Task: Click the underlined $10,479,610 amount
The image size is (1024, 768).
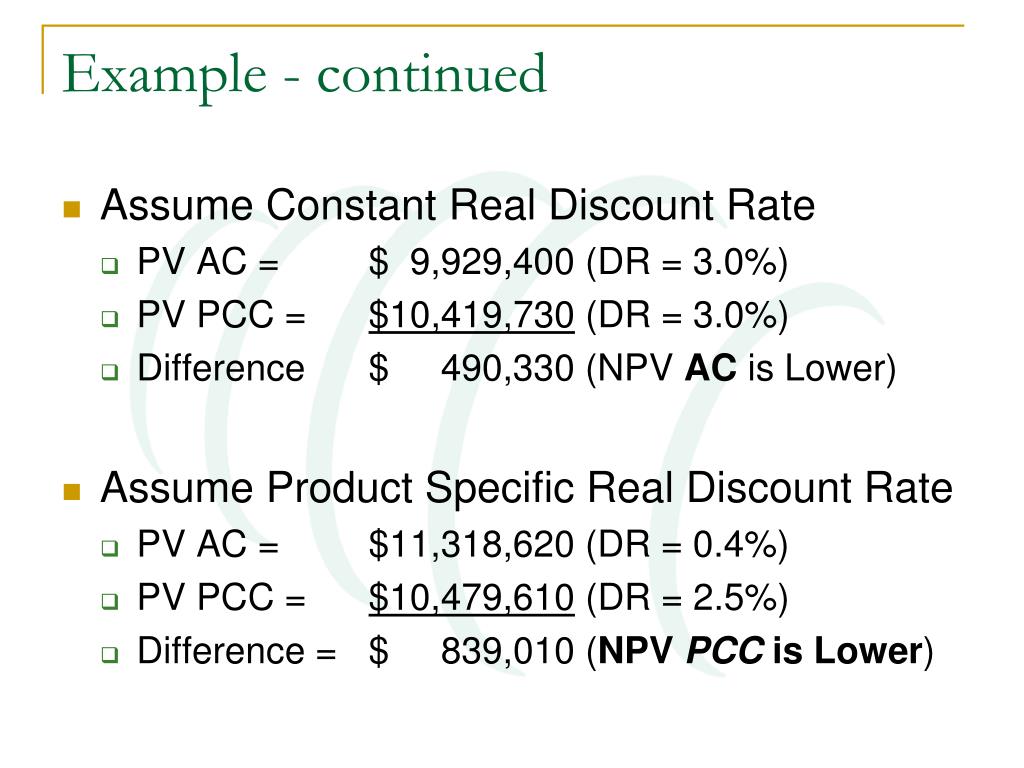Action: coord(472,598)
